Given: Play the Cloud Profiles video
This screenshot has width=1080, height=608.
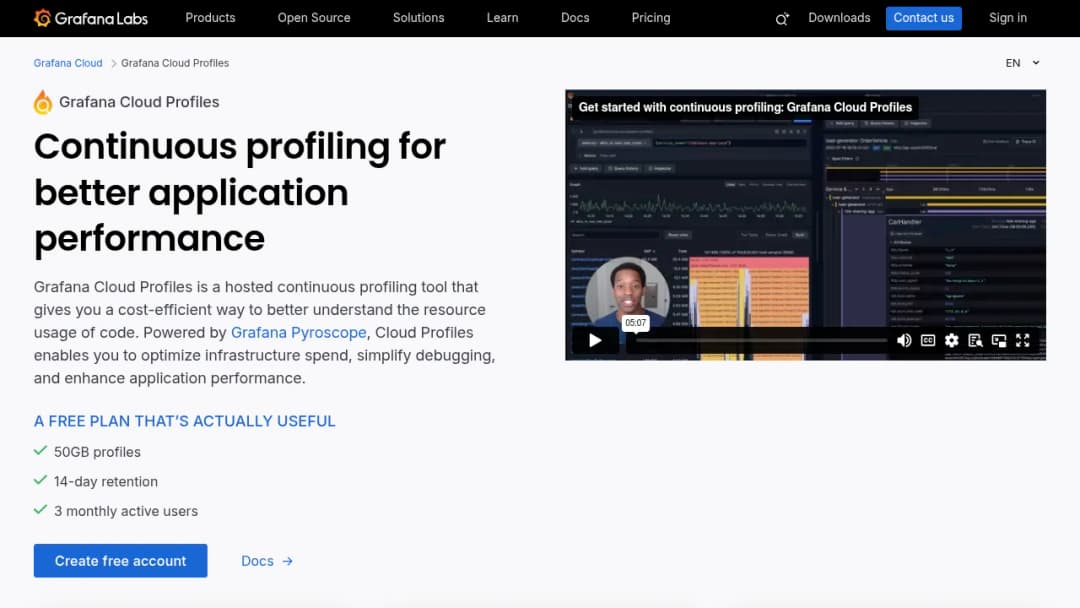Looking at the screenshot, I should tap(595, 340).
